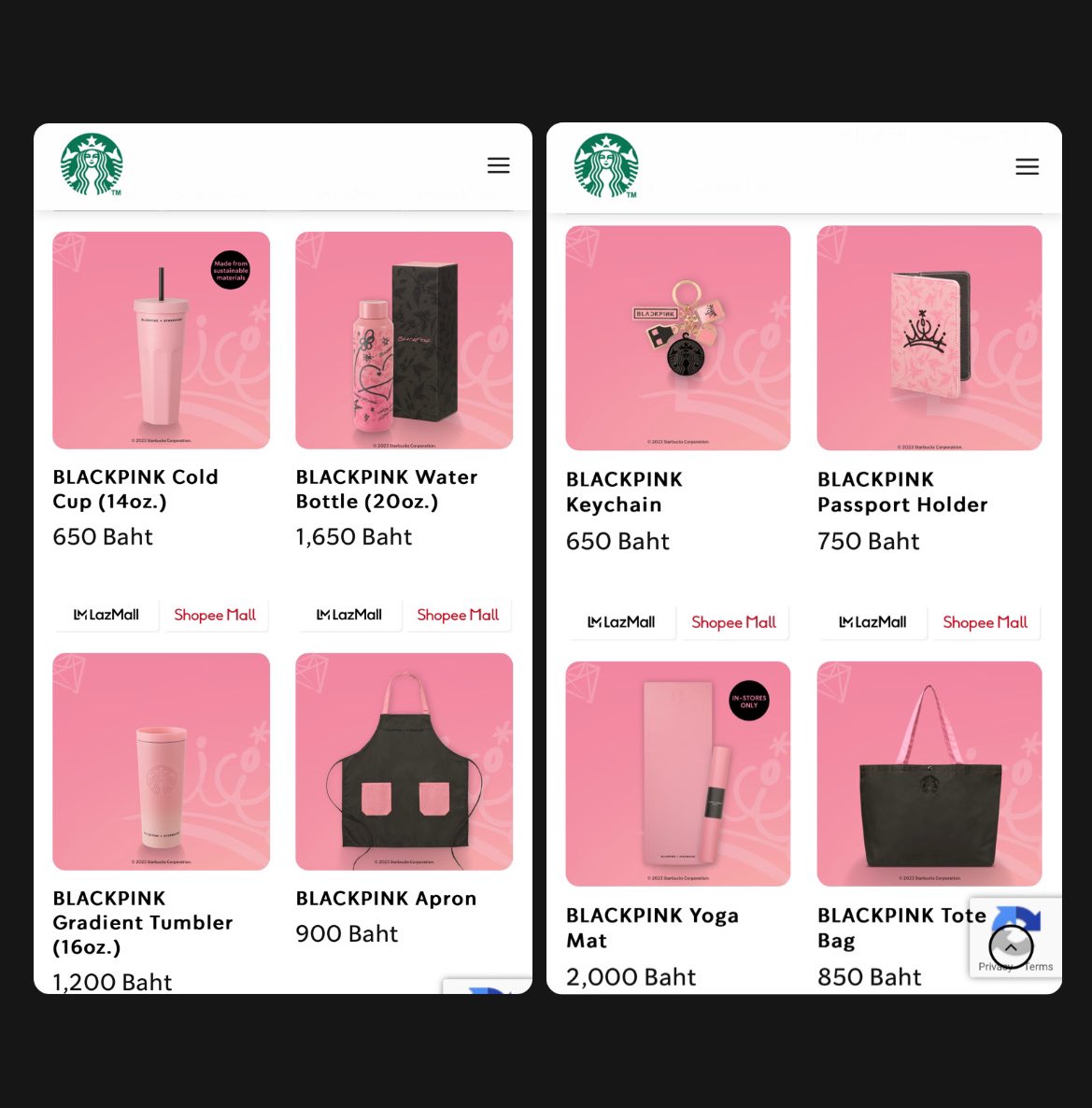The width and height of the screenshot is (1092, 1108).
Task: Open BLACKPINK Apron product image
Action: pos(404,761)
